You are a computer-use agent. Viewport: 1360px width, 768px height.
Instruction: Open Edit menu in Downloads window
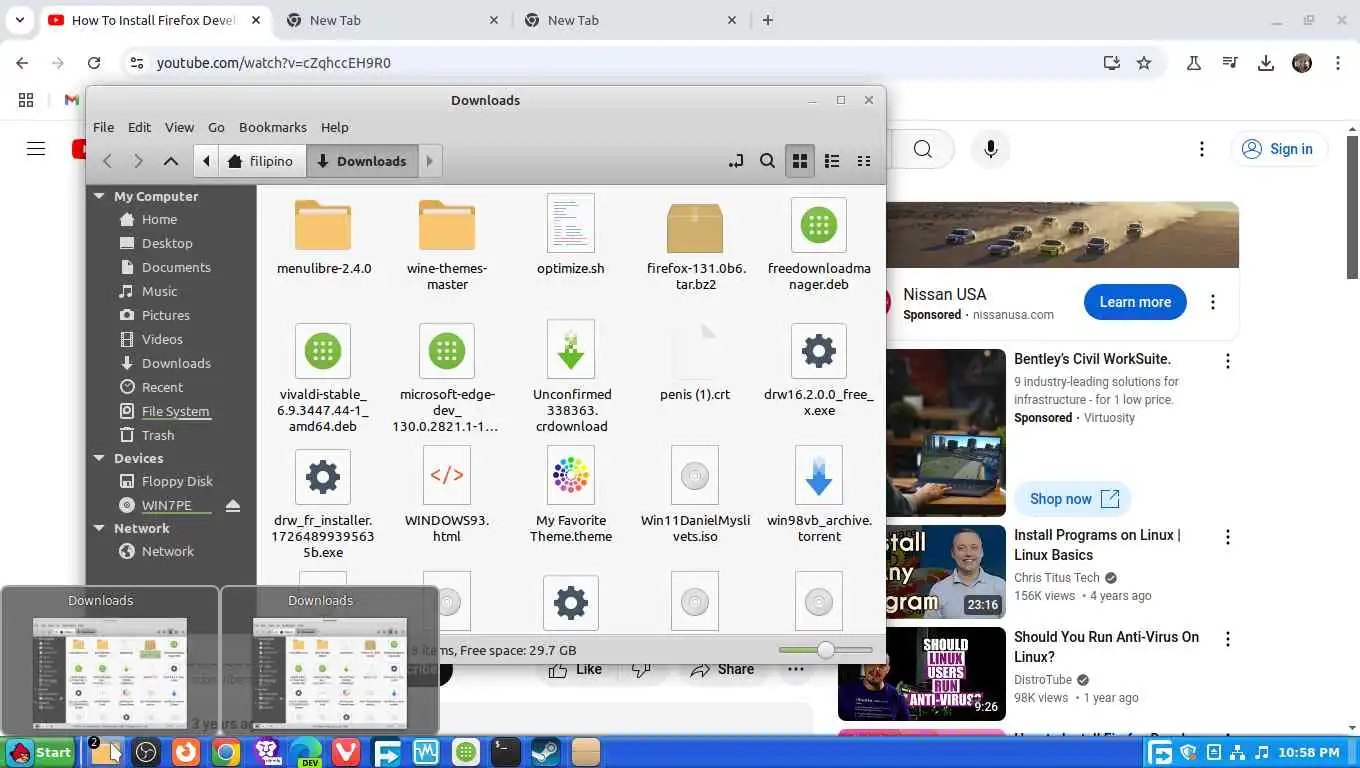click(x=139, y=127)
